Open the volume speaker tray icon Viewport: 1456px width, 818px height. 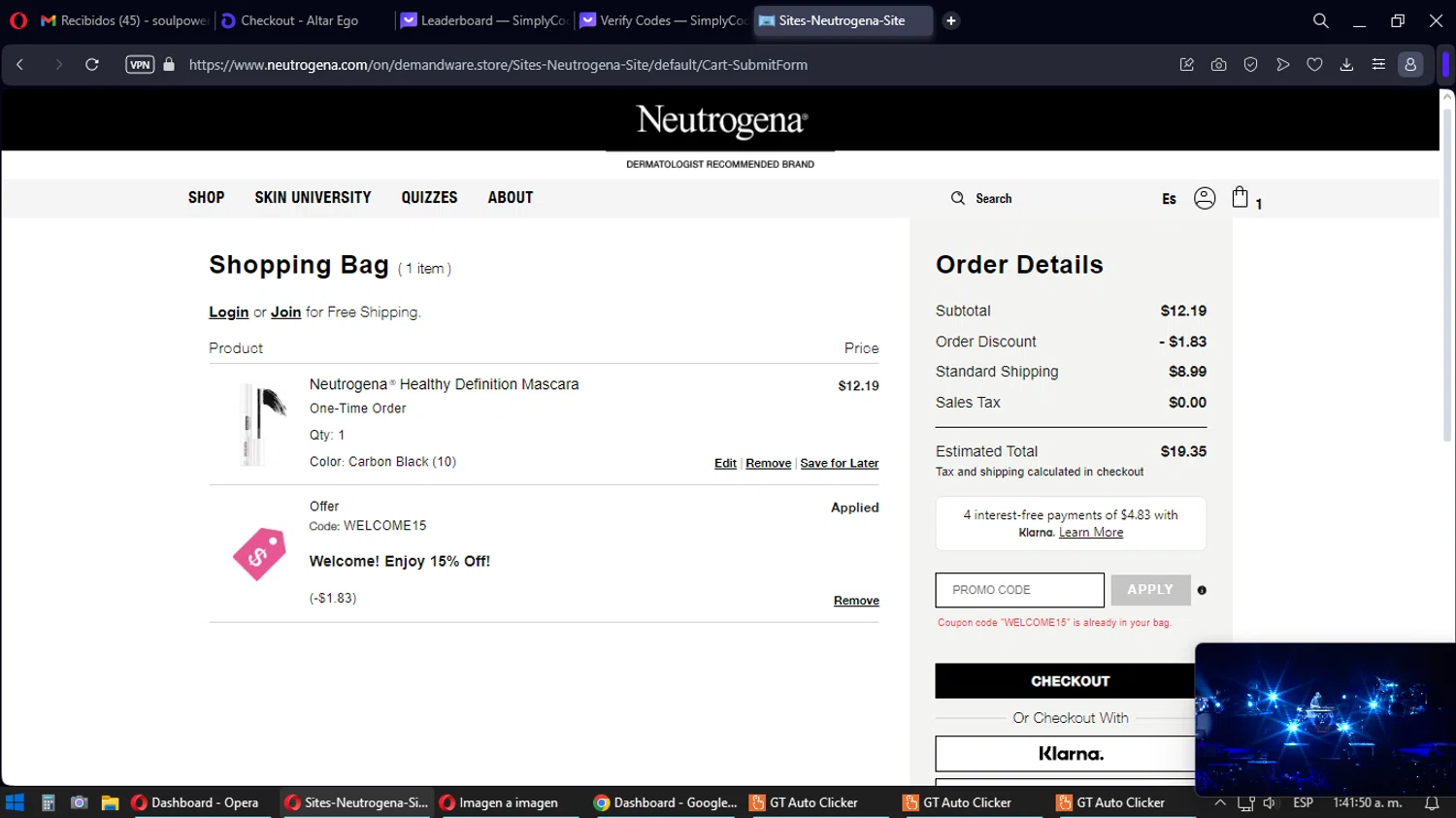click(x=1270, y=802)
